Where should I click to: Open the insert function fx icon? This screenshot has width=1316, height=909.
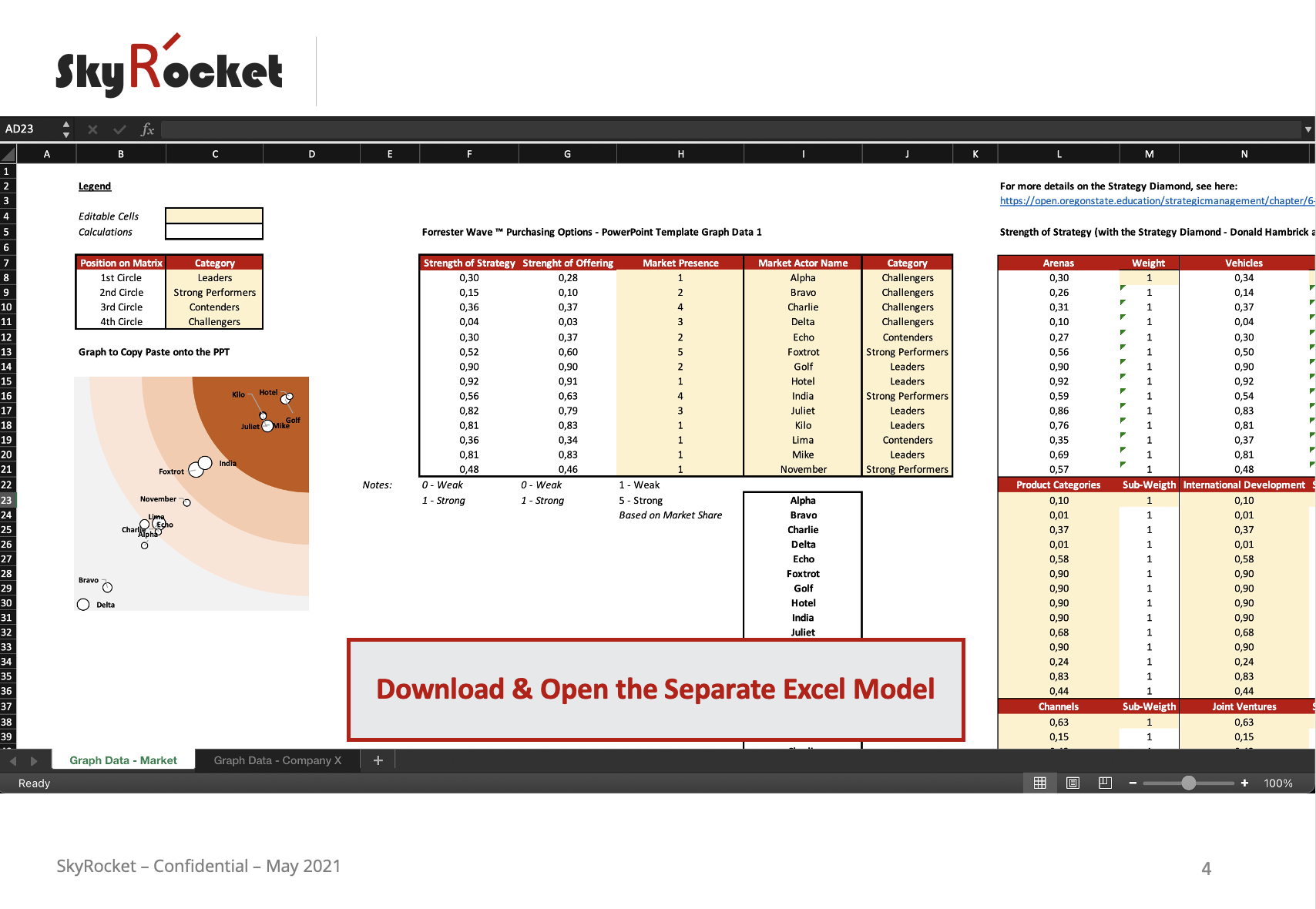pyautogui.click(x=147, y=129)
